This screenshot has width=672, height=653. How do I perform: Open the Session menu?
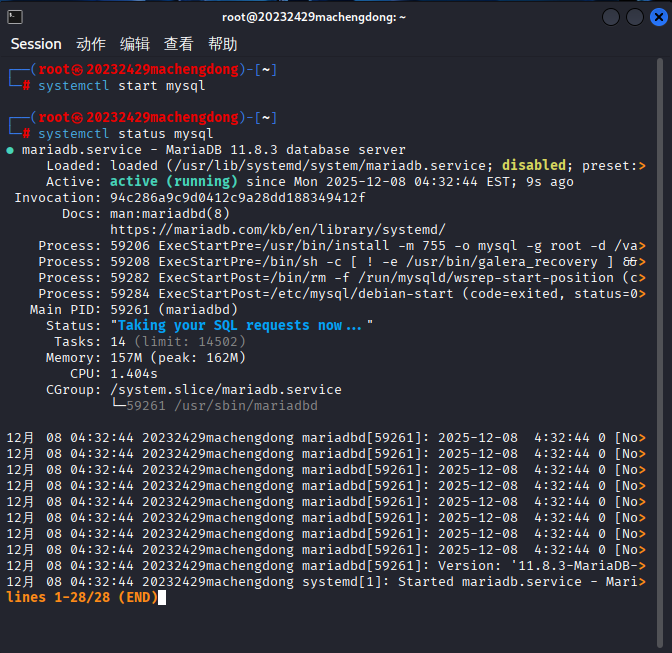pyautogui.click(x=36, y=44)
